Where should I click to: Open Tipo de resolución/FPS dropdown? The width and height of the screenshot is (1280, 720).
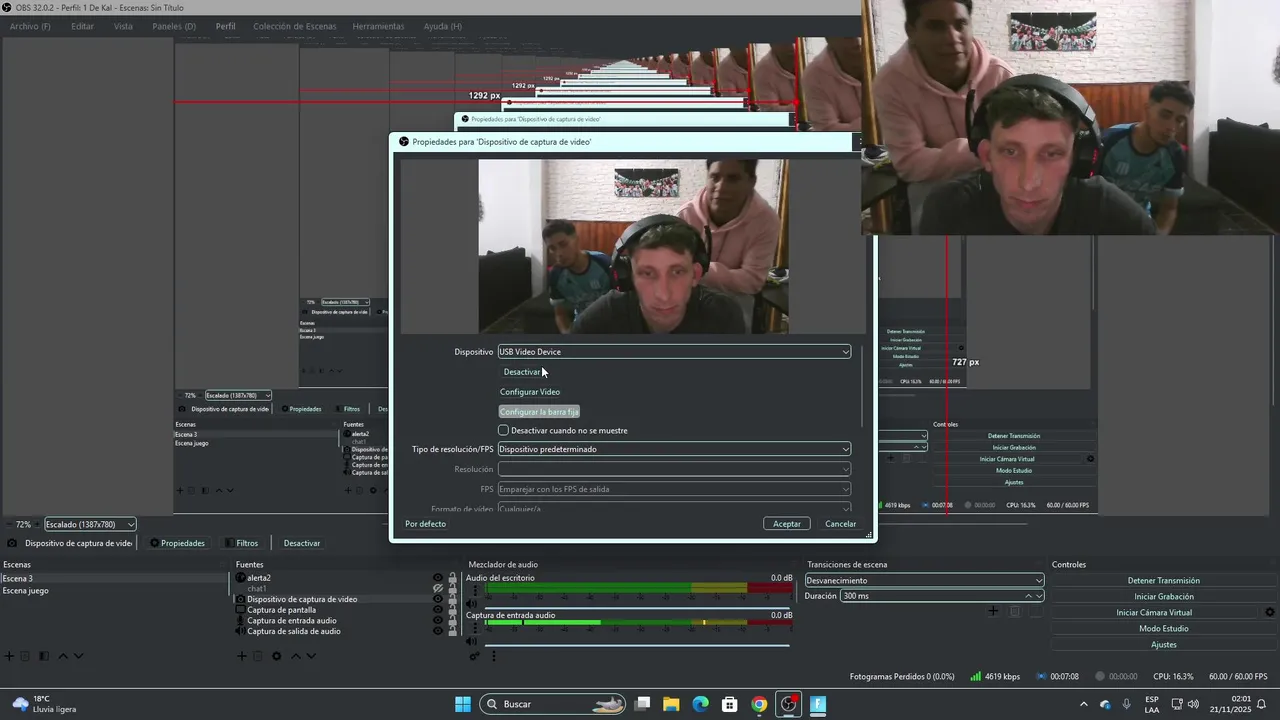[674, 449]
